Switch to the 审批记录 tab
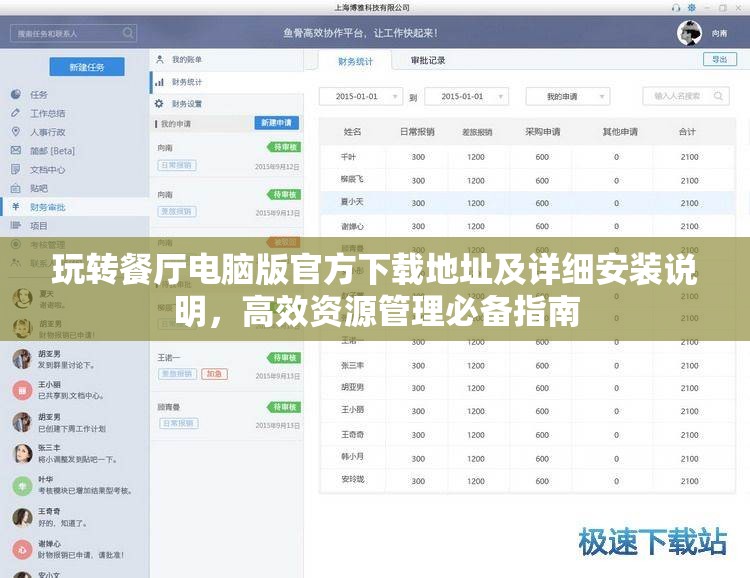The image size is (750, 578). pos(428,60)
